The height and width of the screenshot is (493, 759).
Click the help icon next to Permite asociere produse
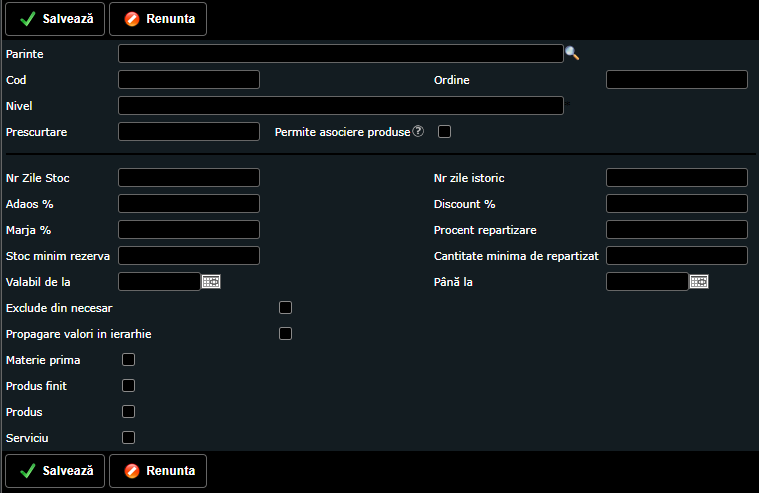418,131
